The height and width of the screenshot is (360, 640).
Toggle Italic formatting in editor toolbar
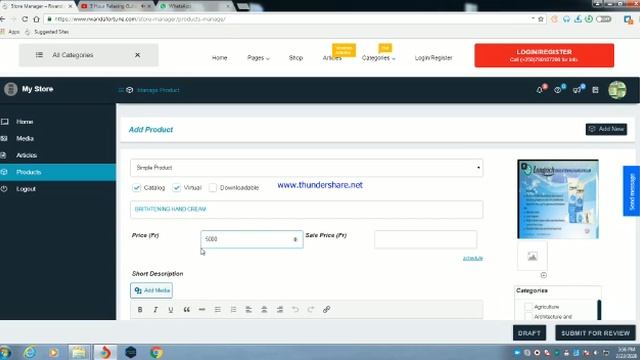156,309
